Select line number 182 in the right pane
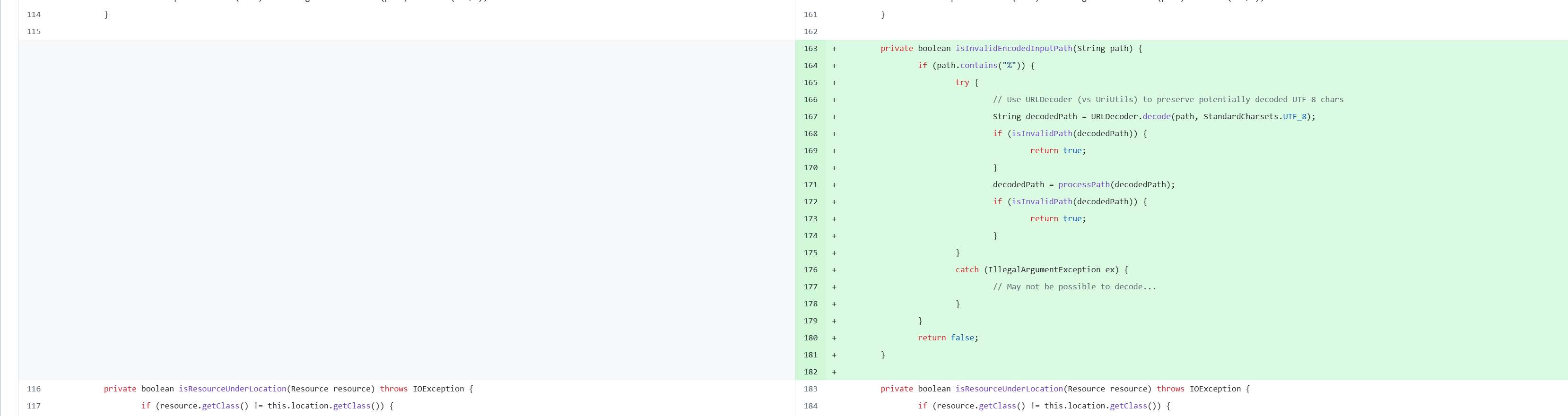The height and width of the screenshot is (416, 1568). (810, 372)
